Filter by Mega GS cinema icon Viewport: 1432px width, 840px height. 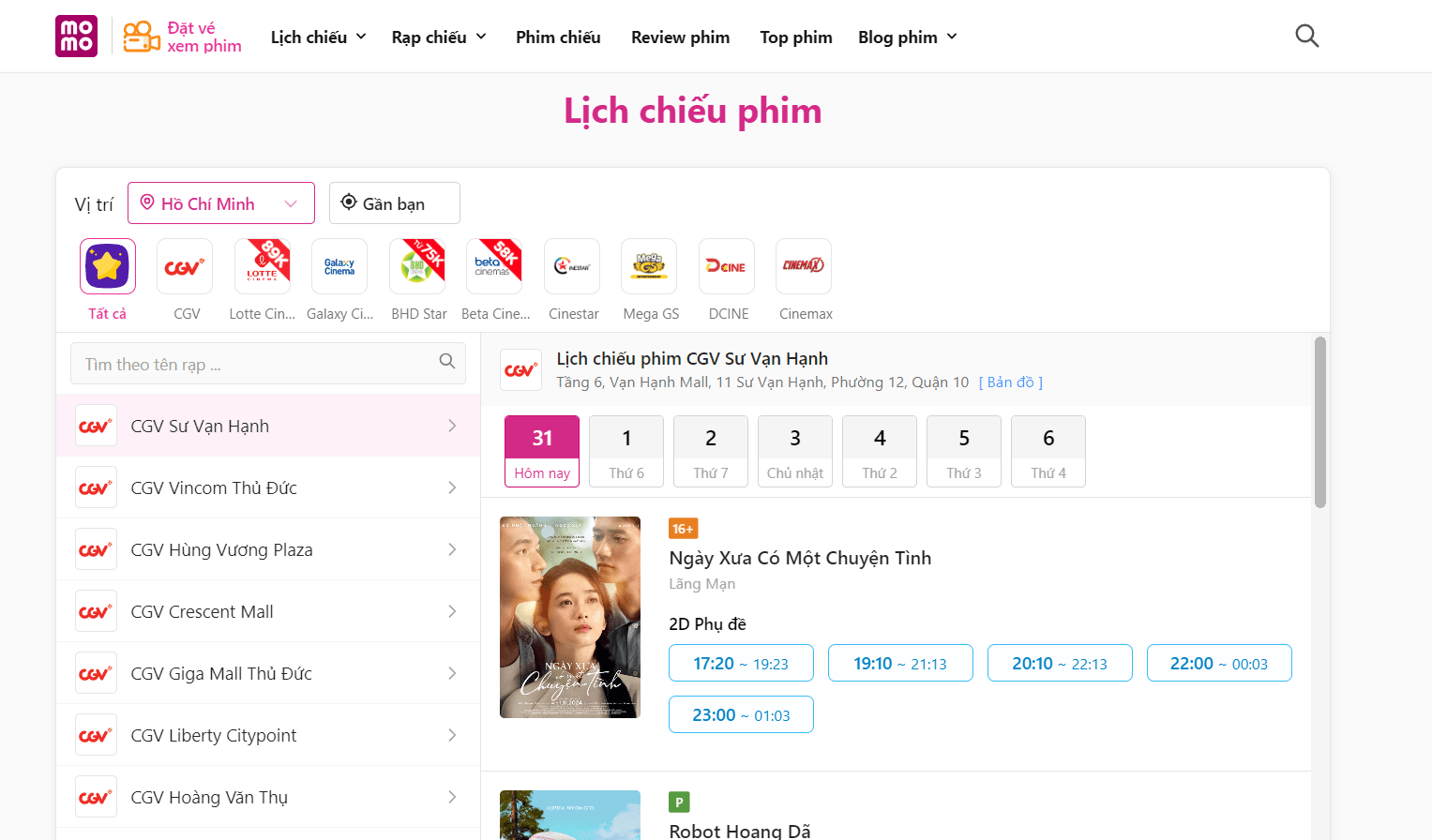pyautogui.click(x=649, y=267)
